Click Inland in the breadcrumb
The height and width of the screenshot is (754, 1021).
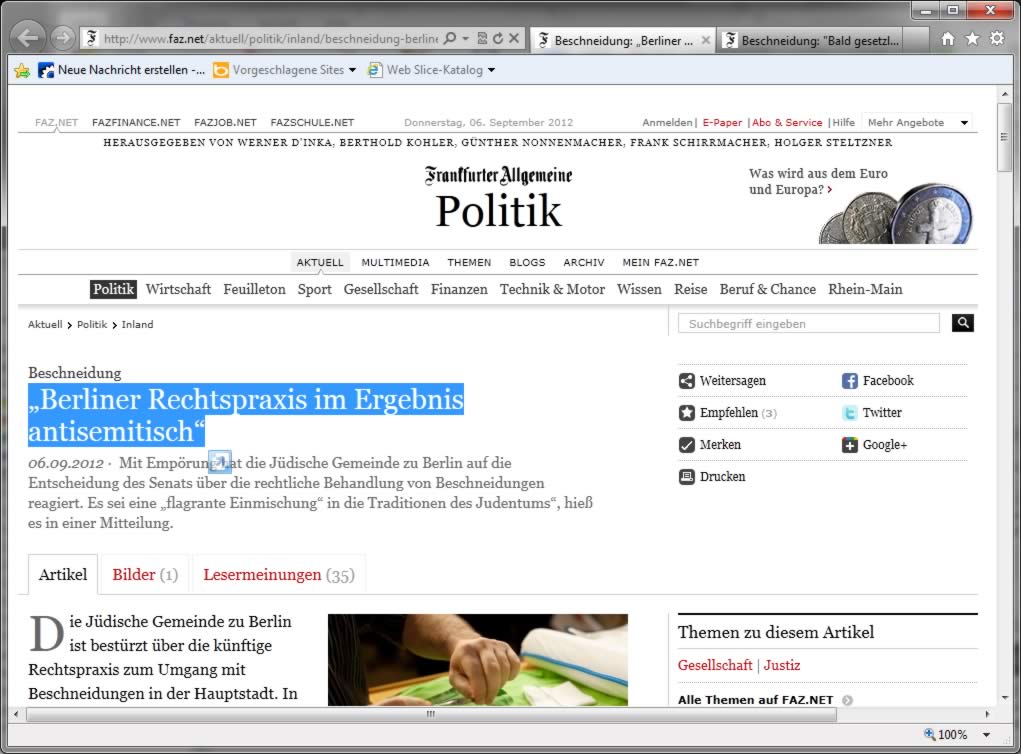point(137,324)
